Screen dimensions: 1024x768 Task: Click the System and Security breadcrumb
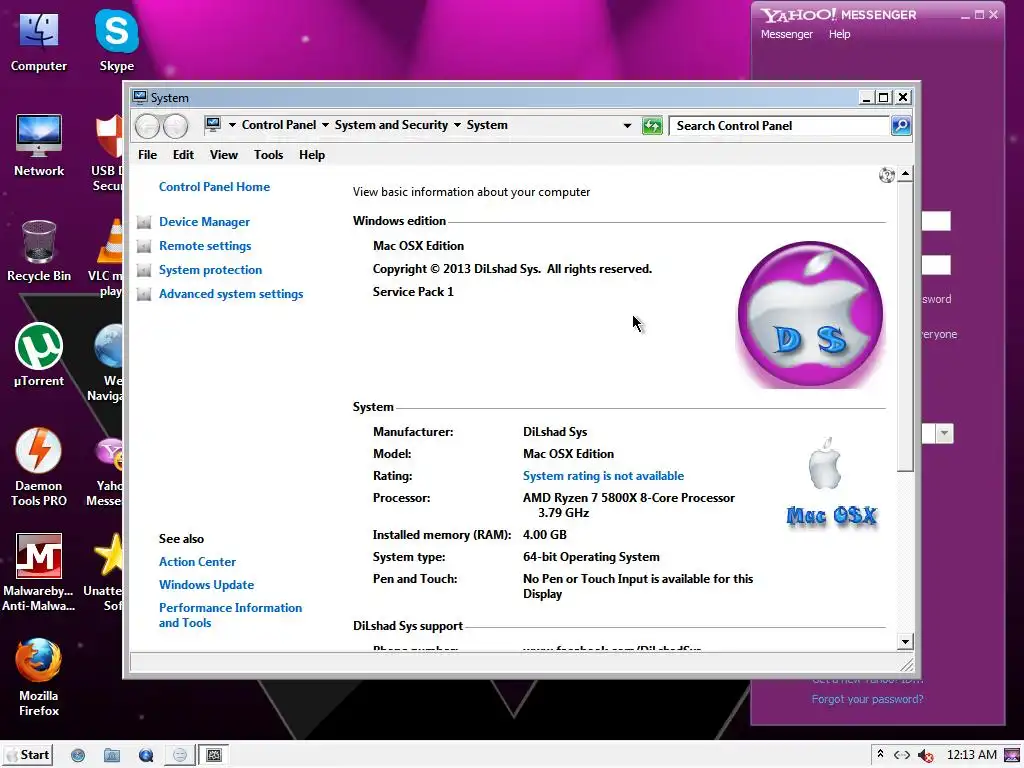(x=391, y=125)
